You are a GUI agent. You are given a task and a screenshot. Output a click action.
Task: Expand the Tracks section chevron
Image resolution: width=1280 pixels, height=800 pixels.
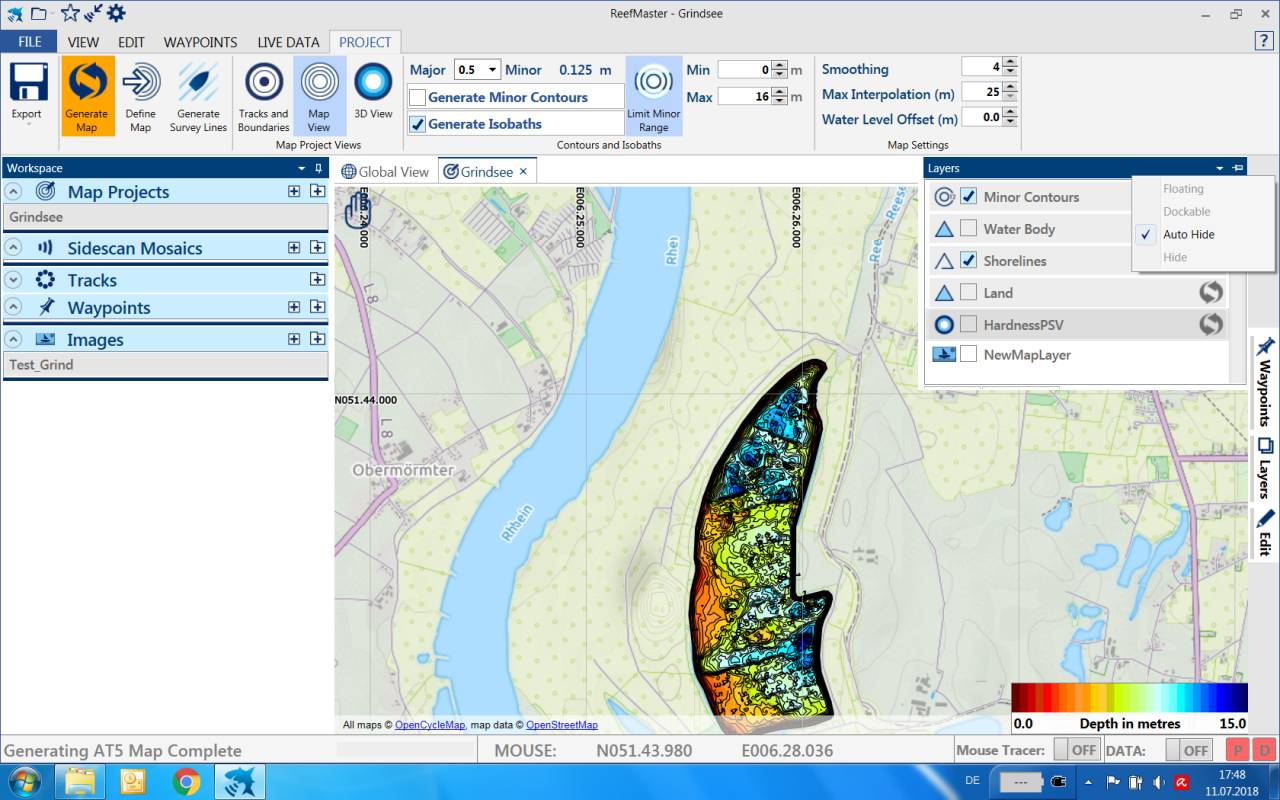pyautogui.click(x=15, y=280)
